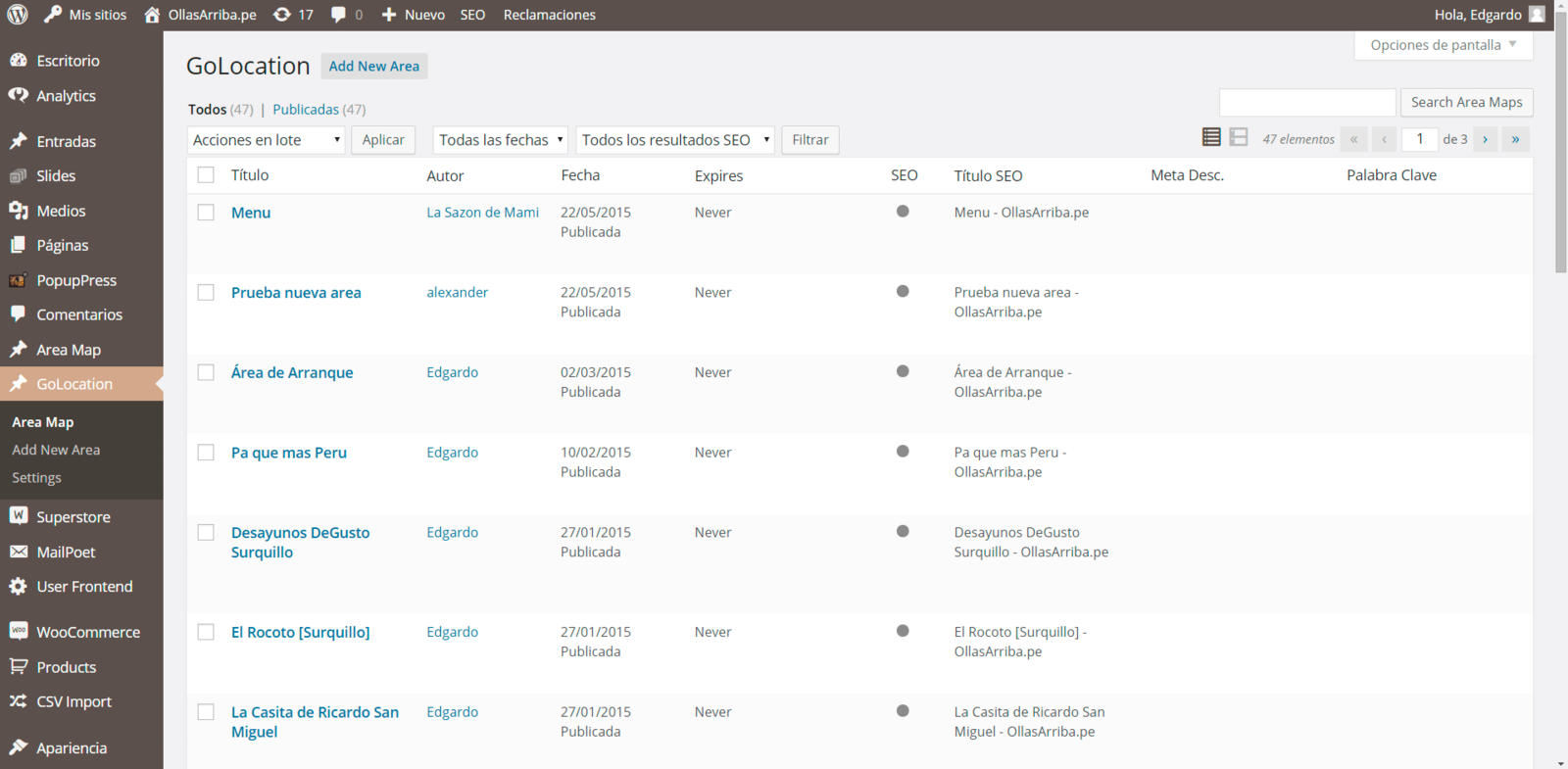This screenshot has width=1568, height=769.
Task: Go to last page arrow
Action: pos(1515,139)
